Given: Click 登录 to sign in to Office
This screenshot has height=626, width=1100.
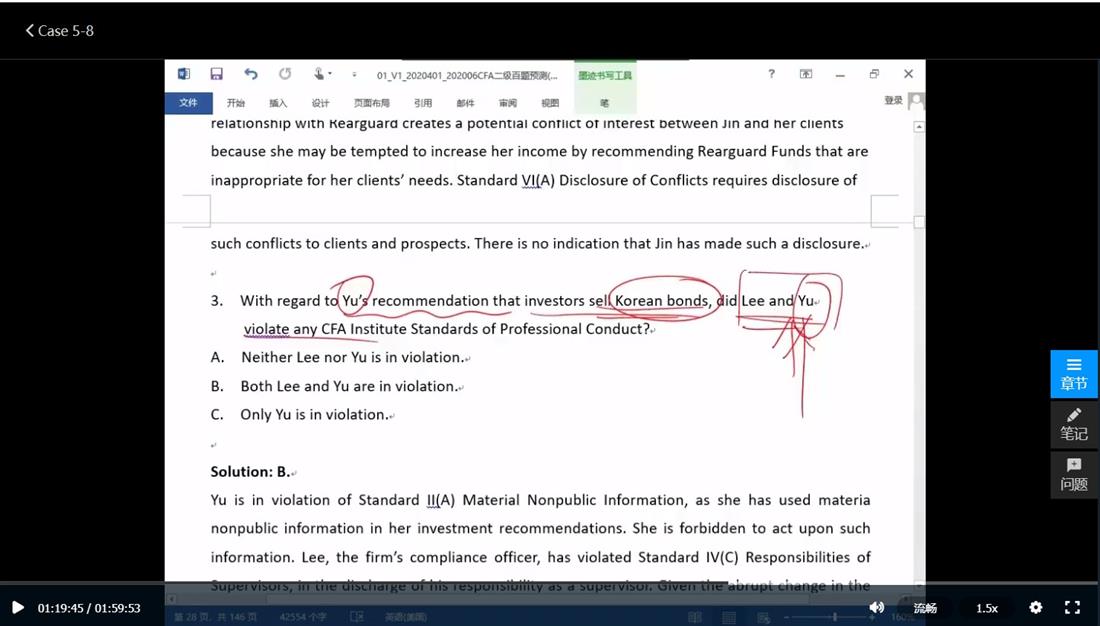Looking at the screenshot, I should [894, 100].
